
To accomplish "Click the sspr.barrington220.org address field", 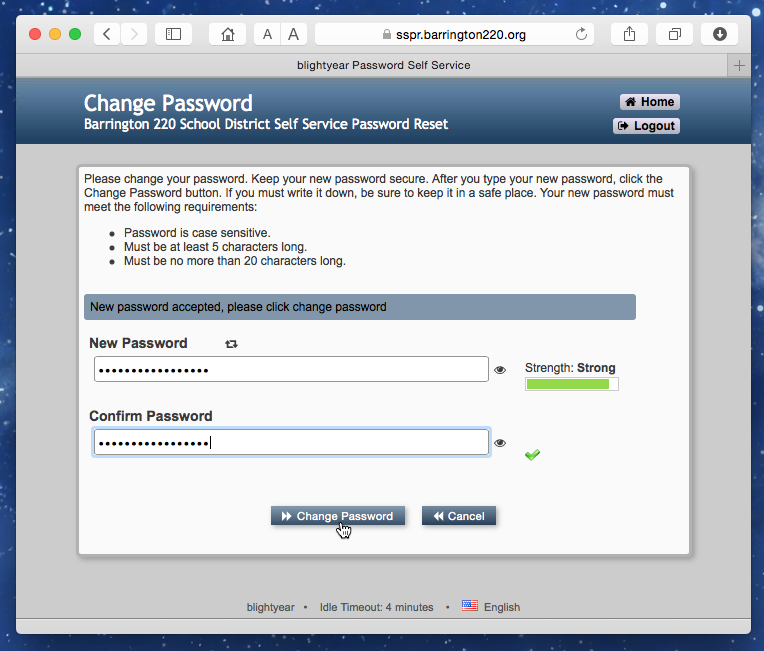I will (455, 34).
